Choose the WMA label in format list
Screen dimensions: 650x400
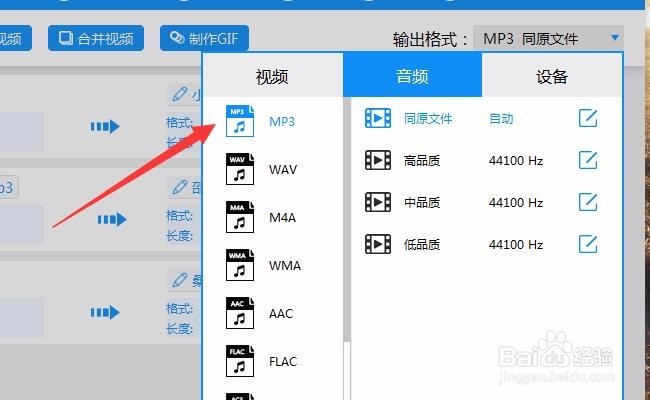pos(285,266)
